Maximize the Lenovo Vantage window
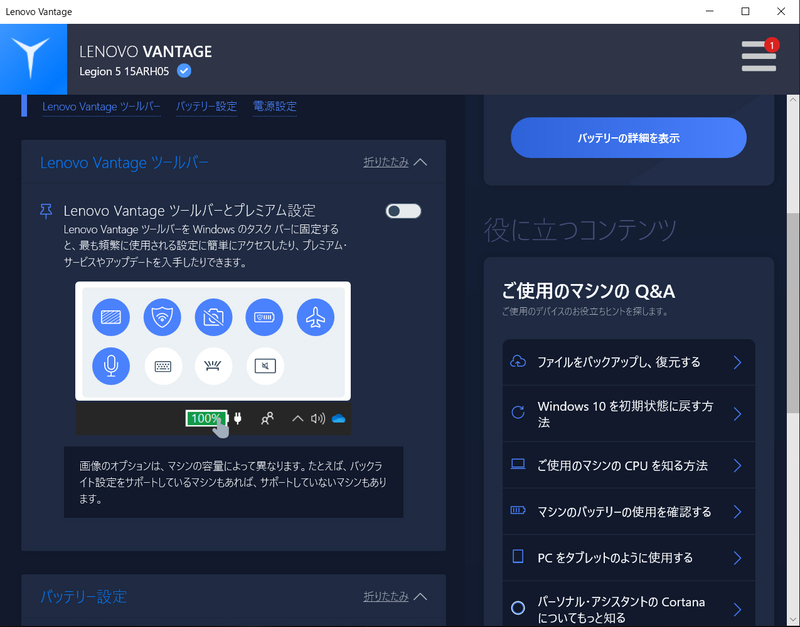The height and width of the screenshot is (627, 800). [x=745, y=11]
